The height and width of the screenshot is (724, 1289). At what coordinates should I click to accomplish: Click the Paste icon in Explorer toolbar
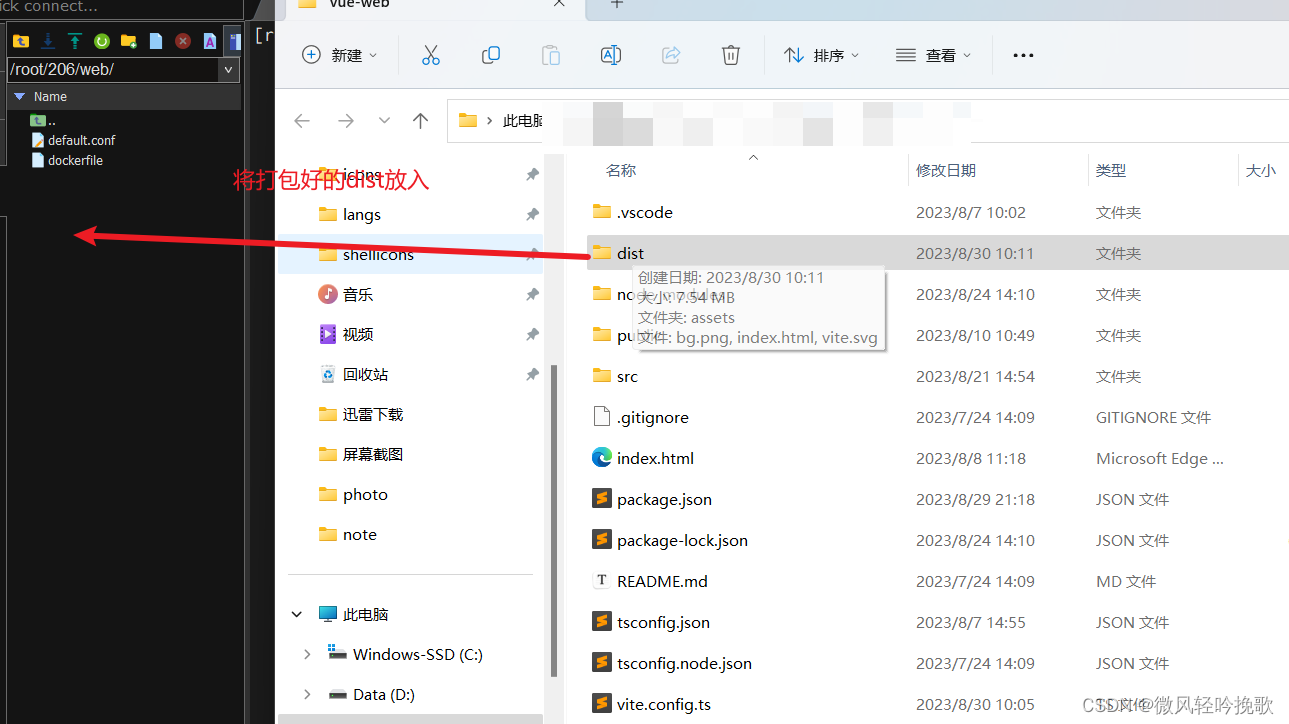[551, 55]
